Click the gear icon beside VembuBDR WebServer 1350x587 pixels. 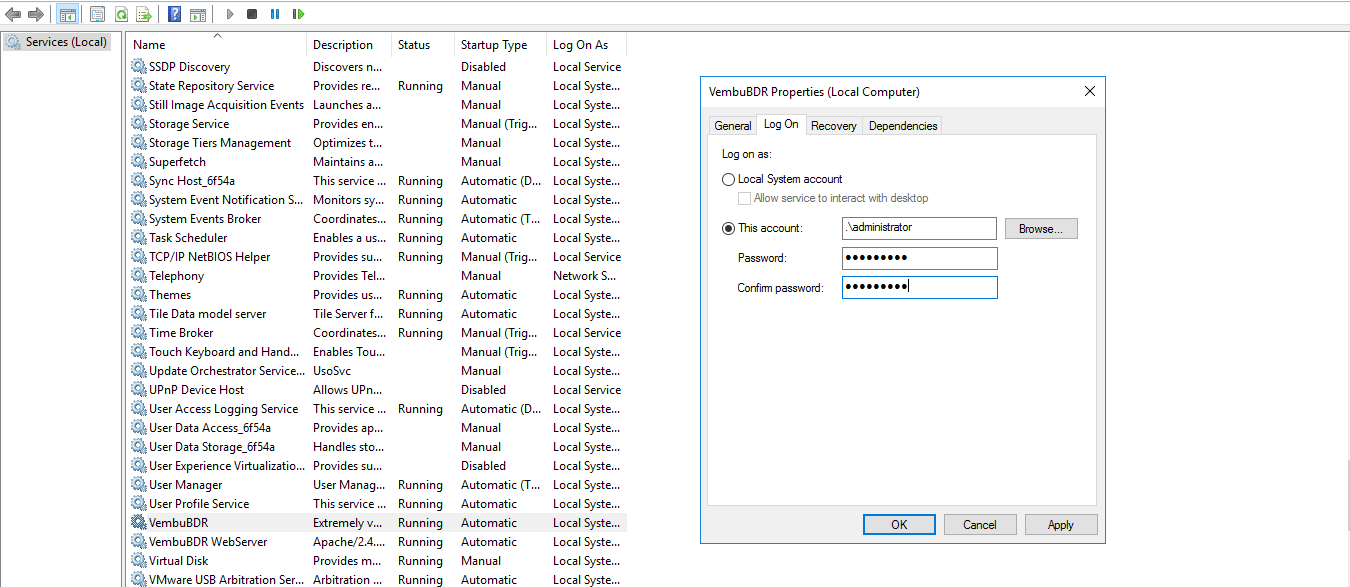tap(139, 542)
